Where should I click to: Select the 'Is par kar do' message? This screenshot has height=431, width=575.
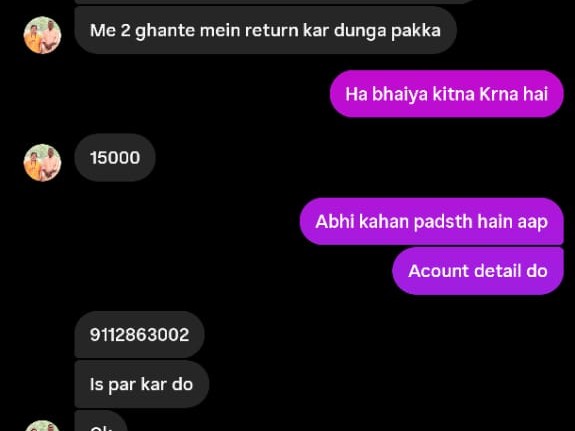point(142,384)
